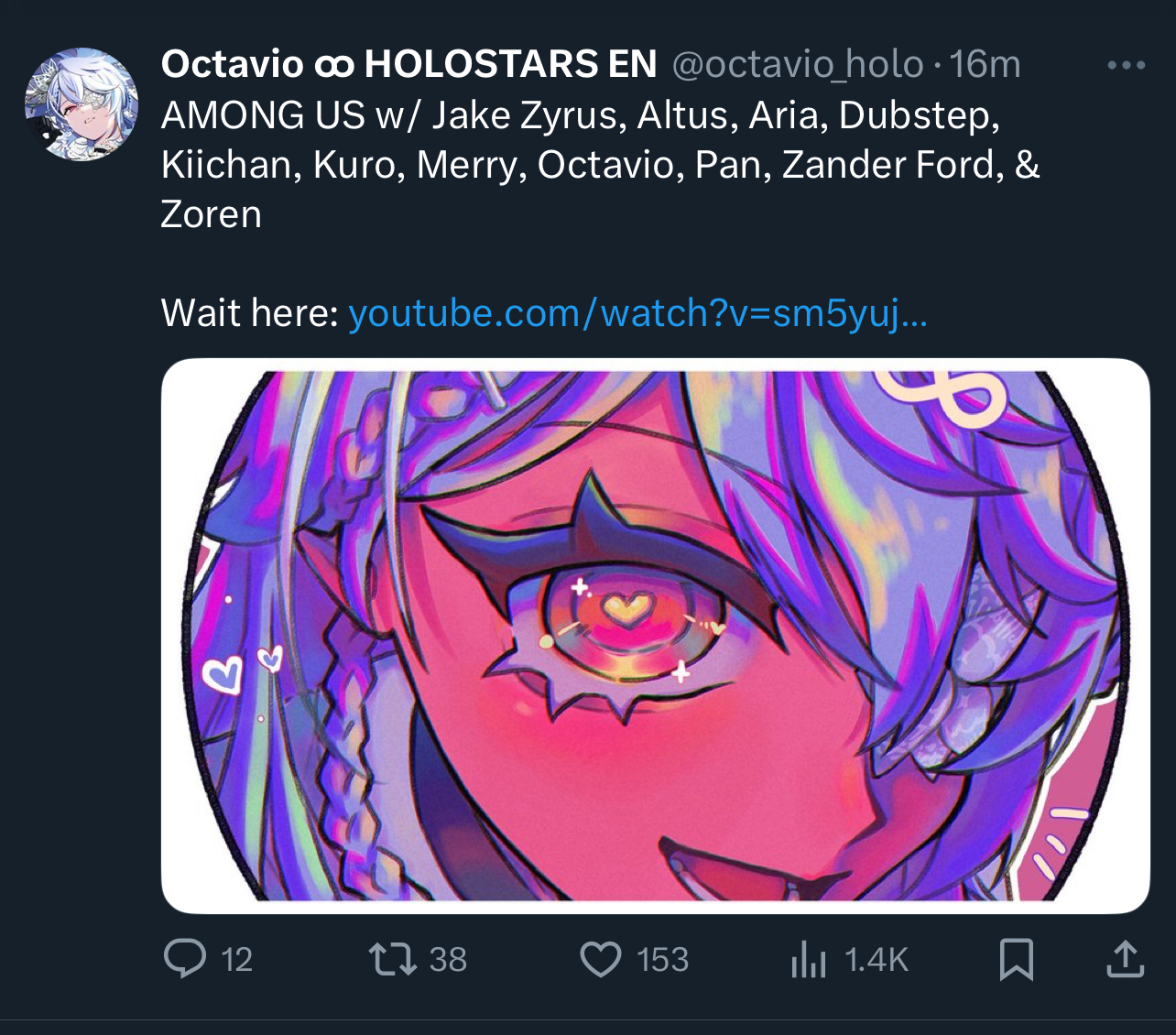Expand the attached anime artwork image
Image resolution: width=1176 pixels, height=1035 pixels.
pyautogui.click(x=655, y=636)
